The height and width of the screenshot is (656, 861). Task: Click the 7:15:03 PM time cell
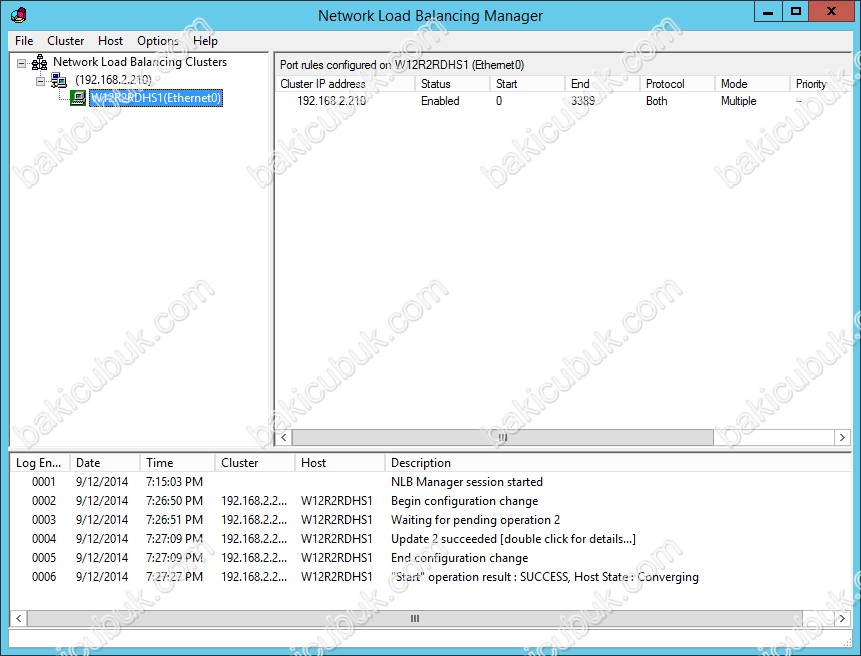[174, 482]
